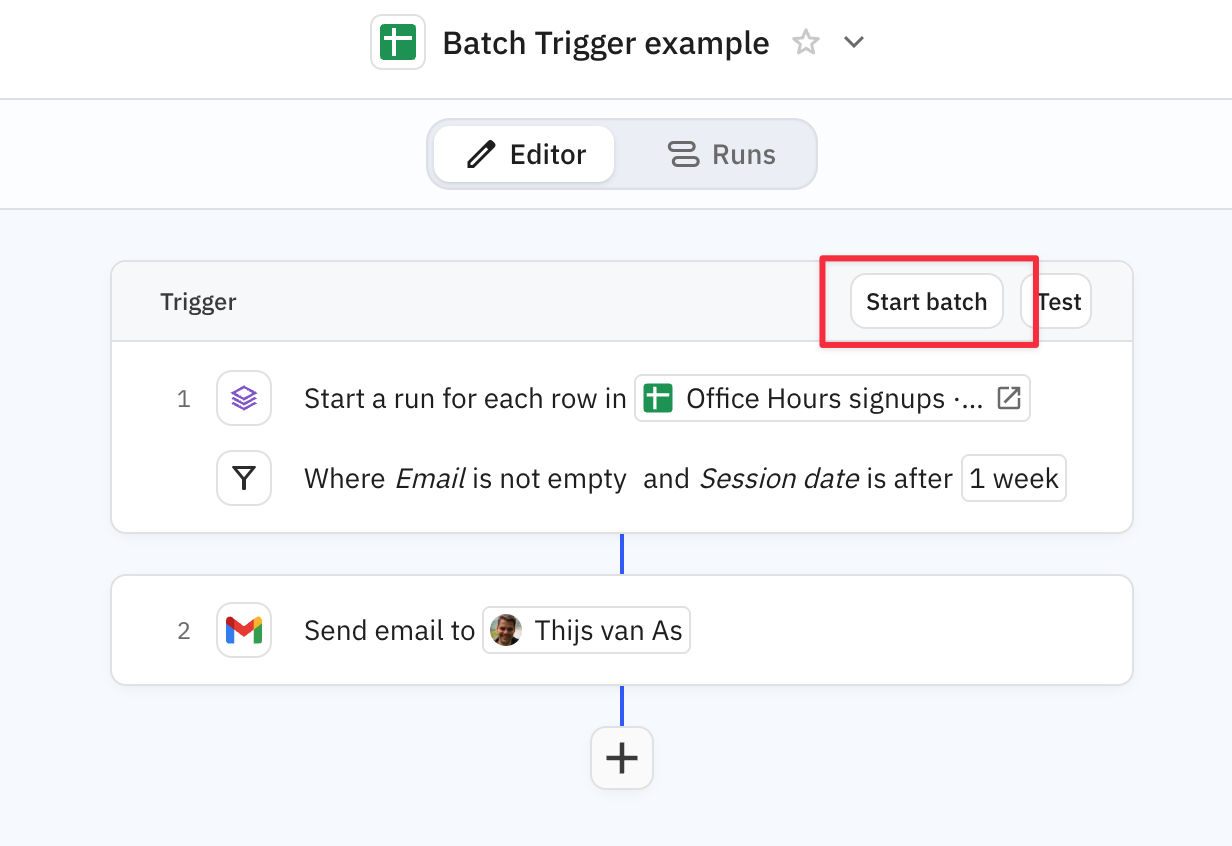
Task: Click the filter funnel icon
Action: (x=244, y=479)
